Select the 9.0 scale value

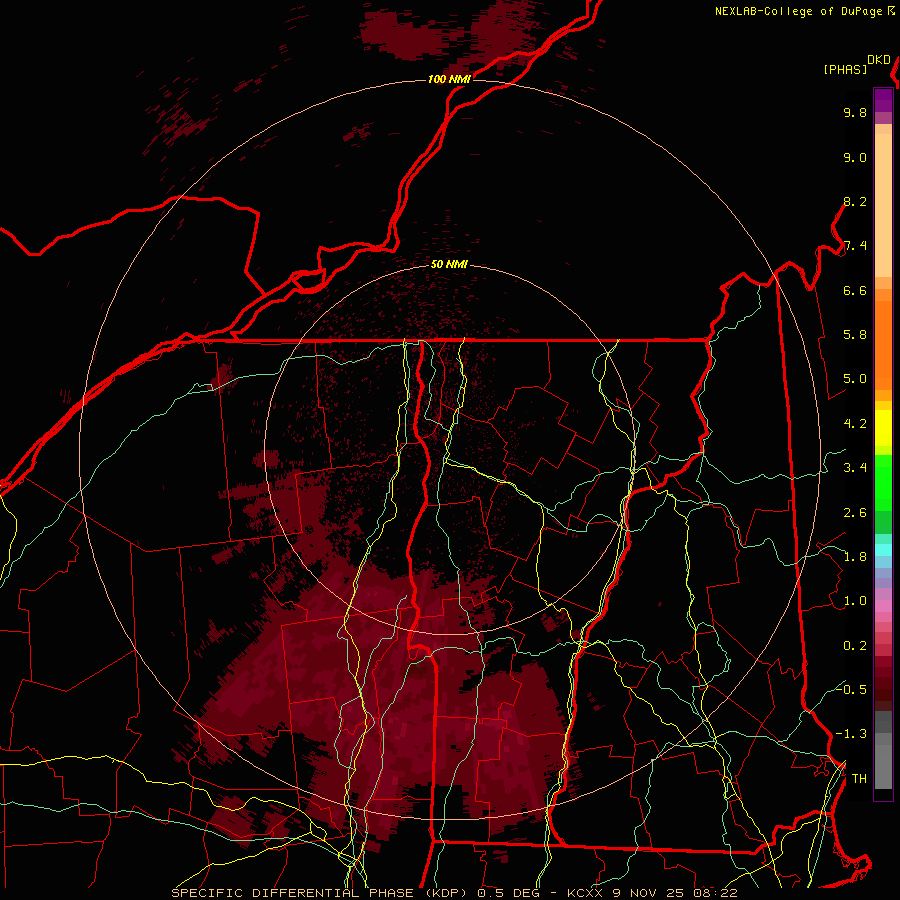(x=855, y=157)
